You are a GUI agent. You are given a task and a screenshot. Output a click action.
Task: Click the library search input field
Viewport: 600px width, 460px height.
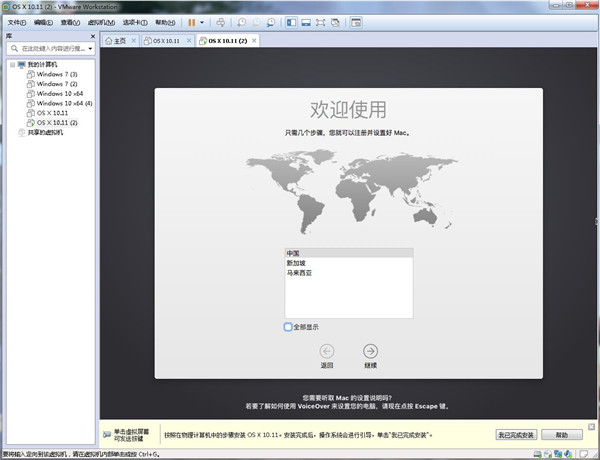50,49
